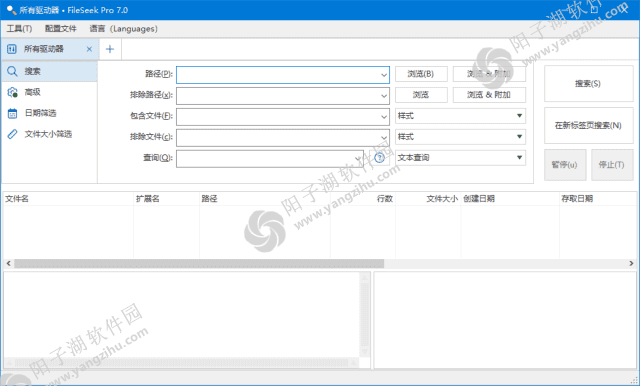The width and height of the screenshot is (640, 386).
Task: Open 样式 dropdown for 排除文件
Action: click(x=460, y=137)
